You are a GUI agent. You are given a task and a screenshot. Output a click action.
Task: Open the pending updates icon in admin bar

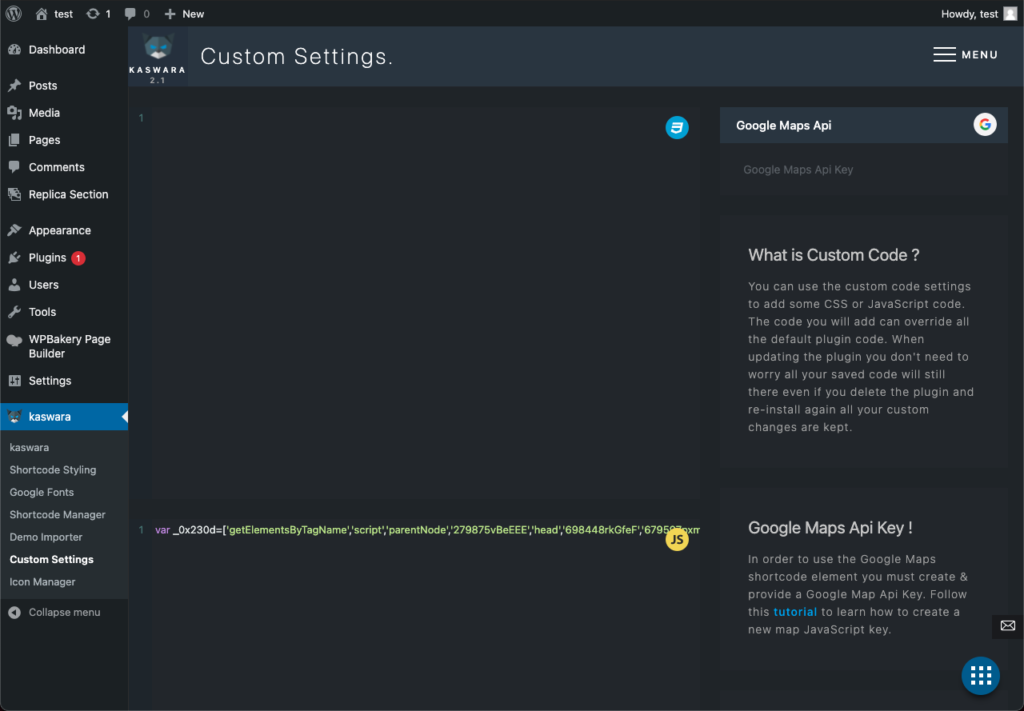99,14
